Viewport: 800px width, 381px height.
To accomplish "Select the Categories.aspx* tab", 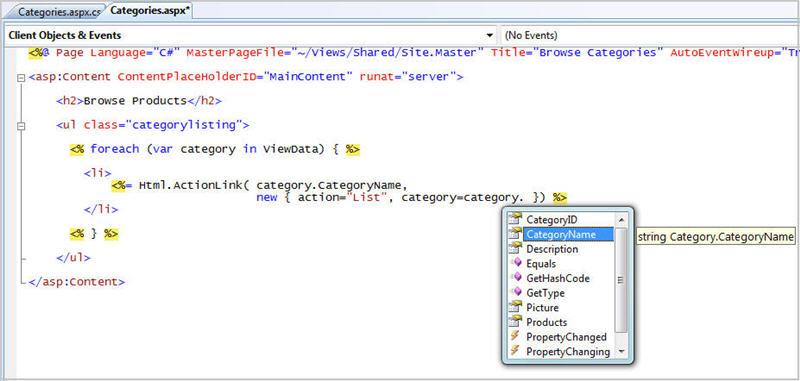I will click(149, 11).
